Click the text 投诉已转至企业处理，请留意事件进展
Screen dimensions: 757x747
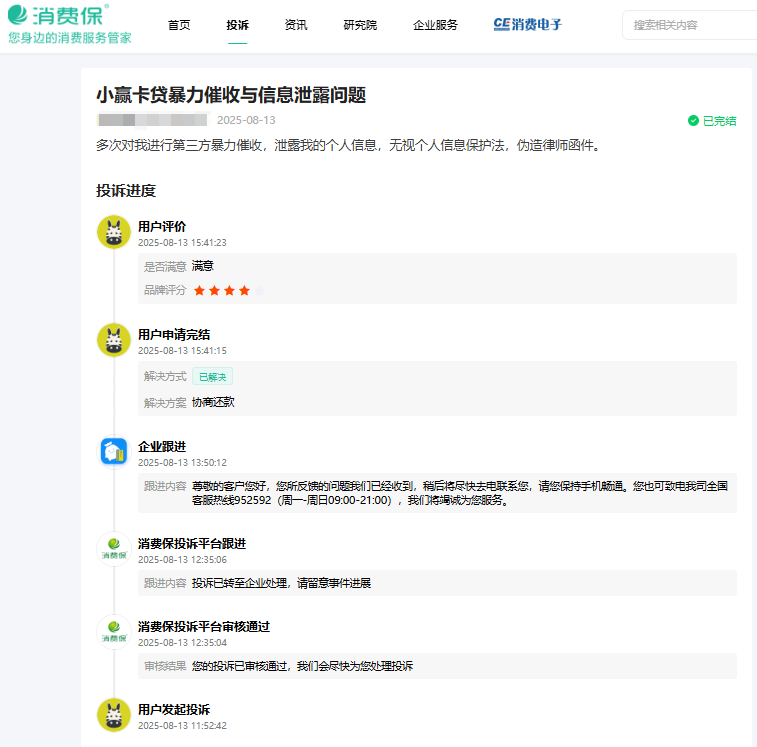[x=281, y=583]
